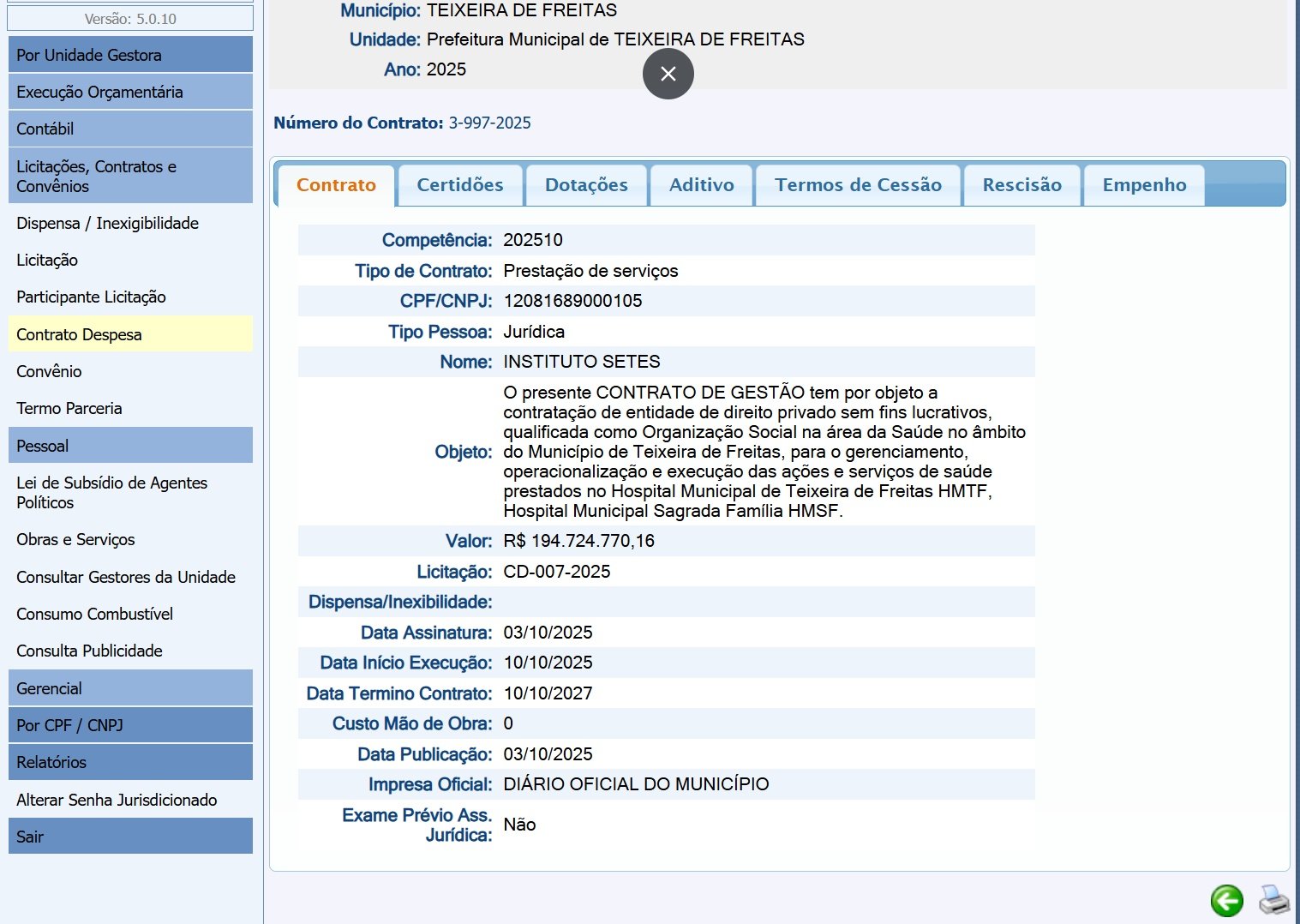Go to Obras e Serviços
This screenshot has height=924, width=1300.
point(130,539)
